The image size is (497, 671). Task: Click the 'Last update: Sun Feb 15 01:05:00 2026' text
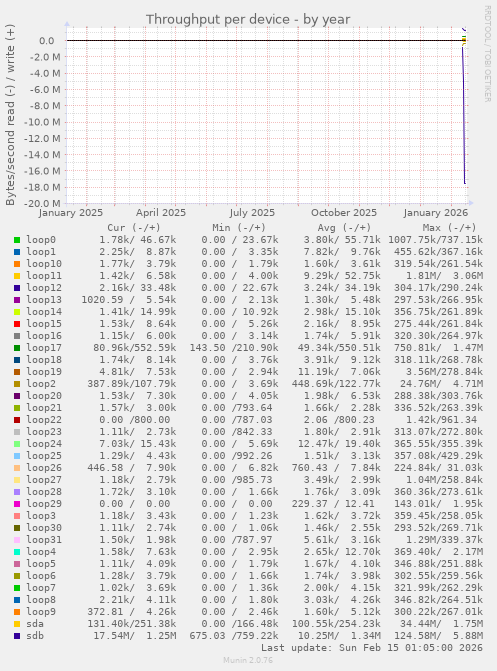[x=372, y=647]
